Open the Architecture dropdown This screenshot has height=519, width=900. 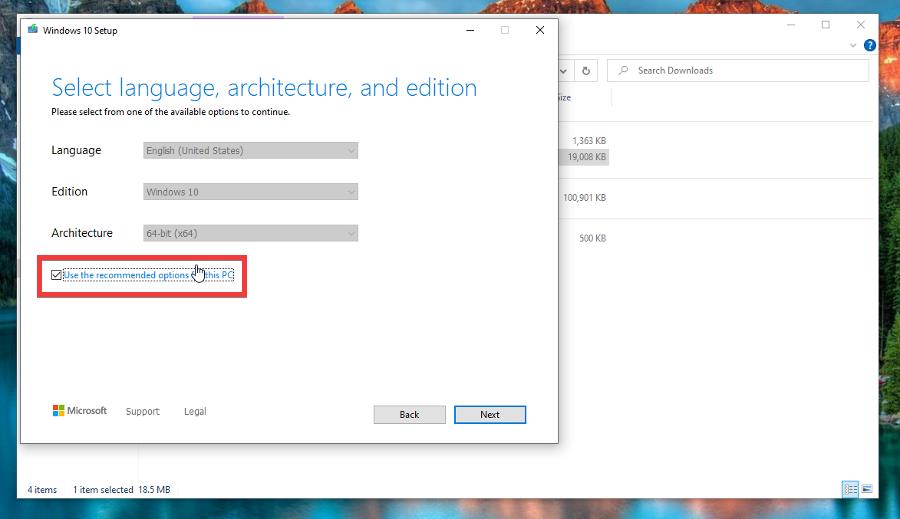(x=250, y=233)
